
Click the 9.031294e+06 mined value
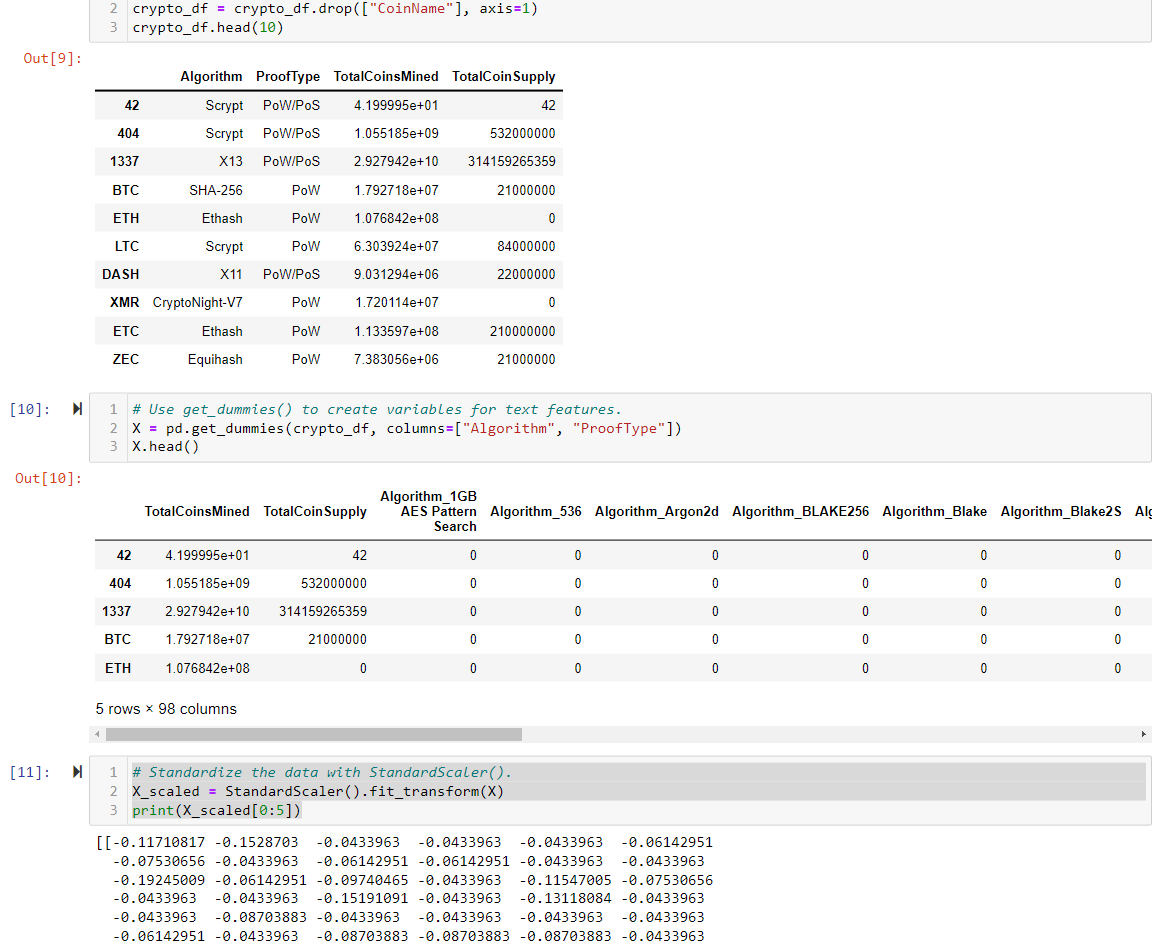coord(396,275)
